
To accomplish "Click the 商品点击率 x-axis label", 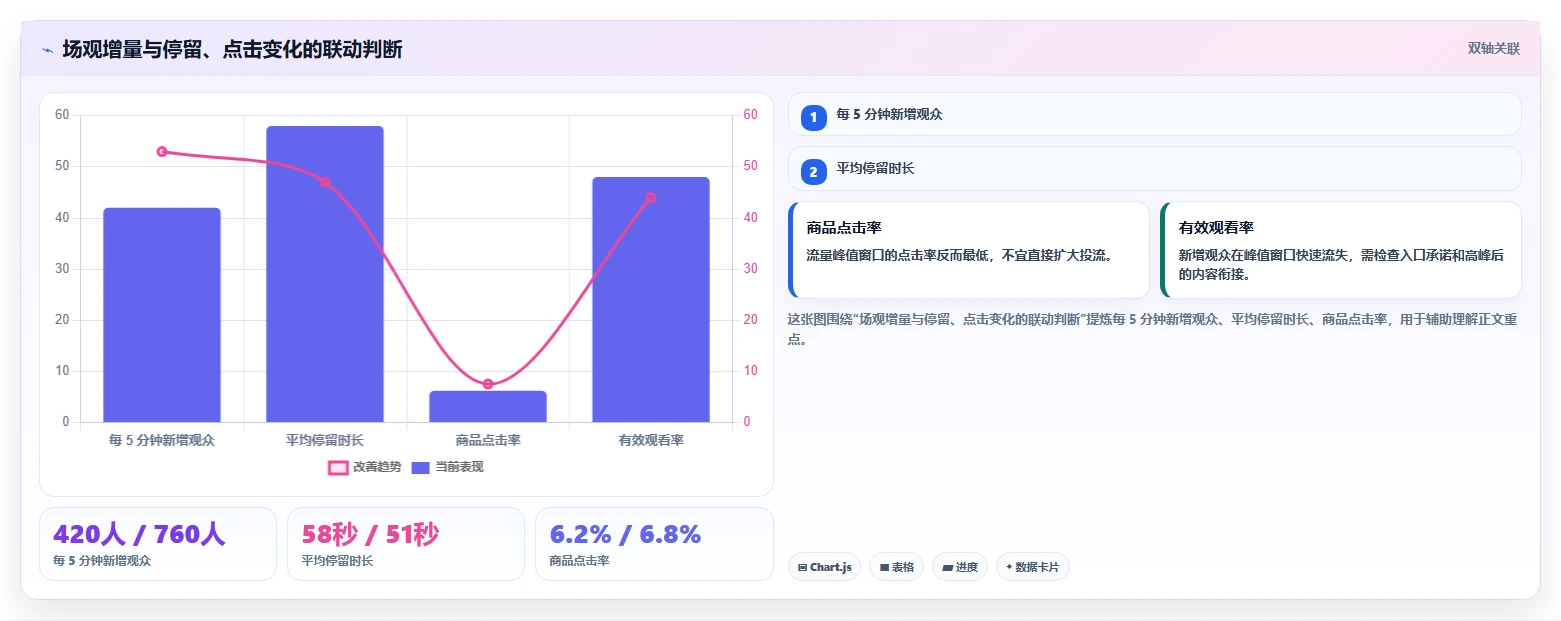I will 488,440.
